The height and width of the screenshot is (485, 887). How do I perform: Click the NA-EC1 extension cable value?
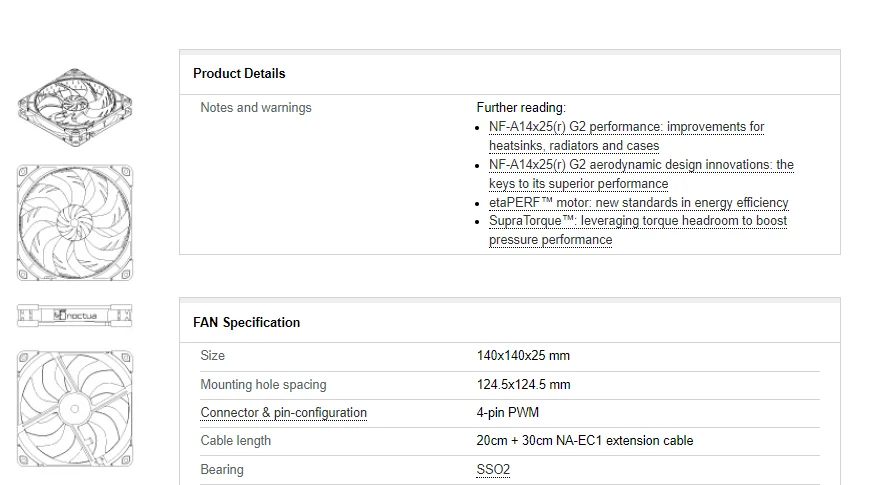[x=584, y=441]
